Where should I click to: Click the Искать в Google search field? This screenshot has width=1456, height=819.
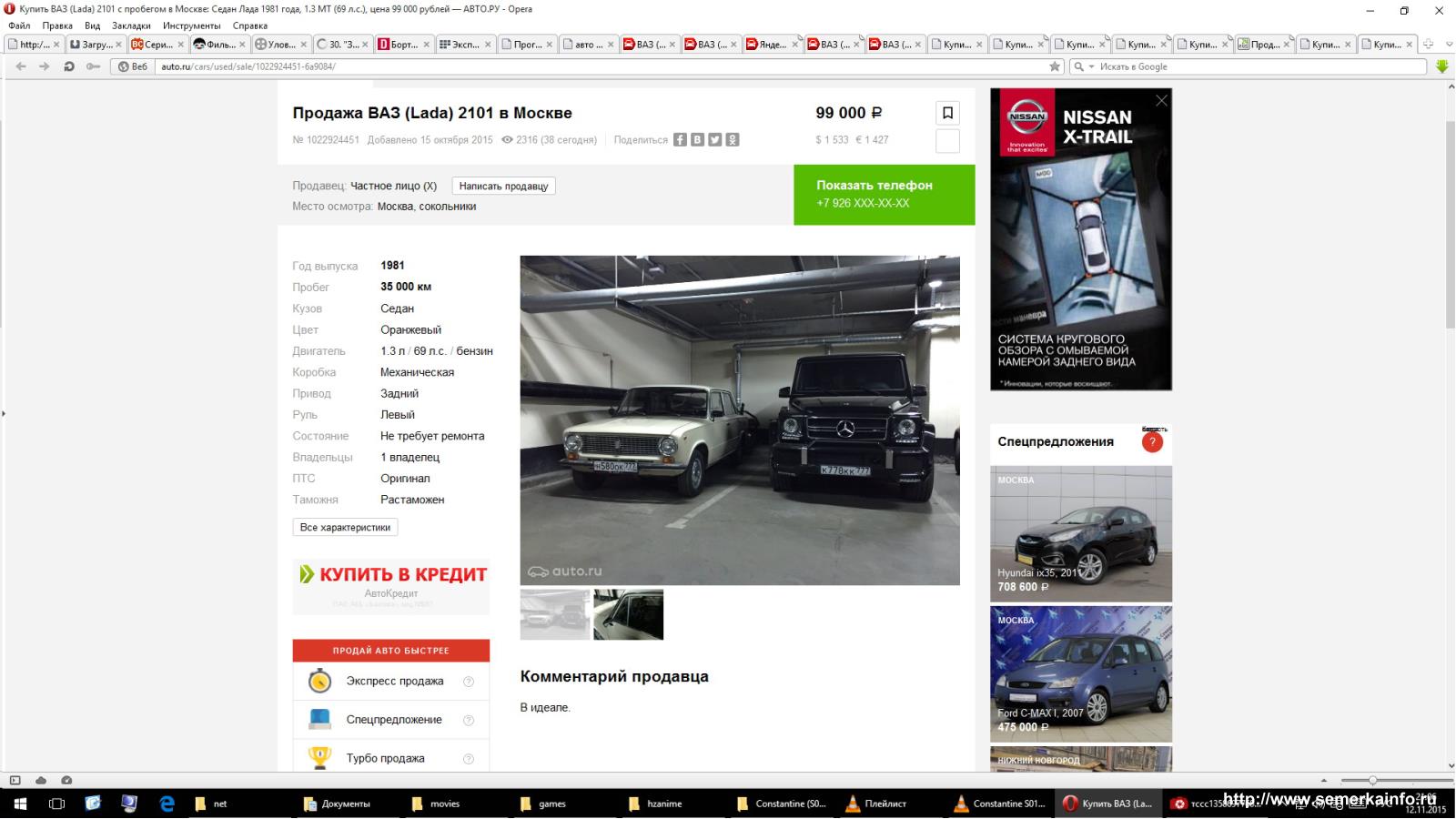(1256, 66)
